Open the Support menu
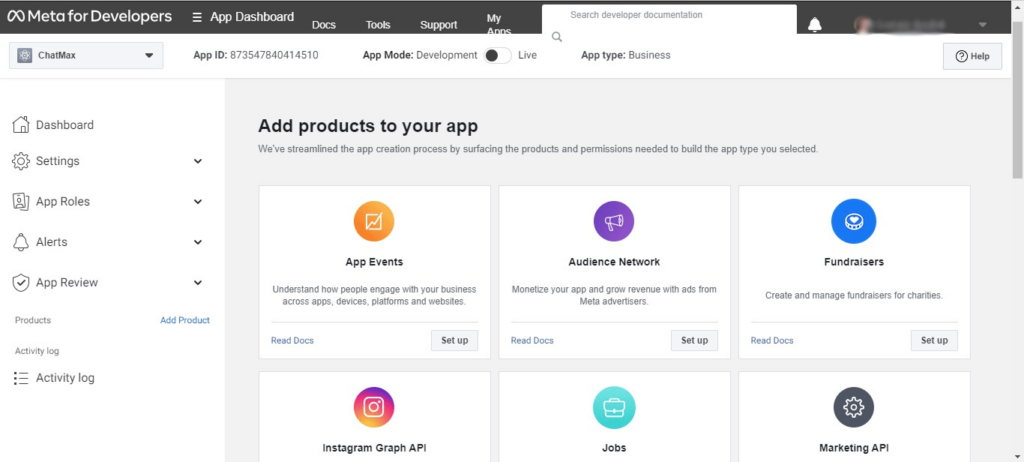Screen dimensions: 1024x462 point(438,25)
